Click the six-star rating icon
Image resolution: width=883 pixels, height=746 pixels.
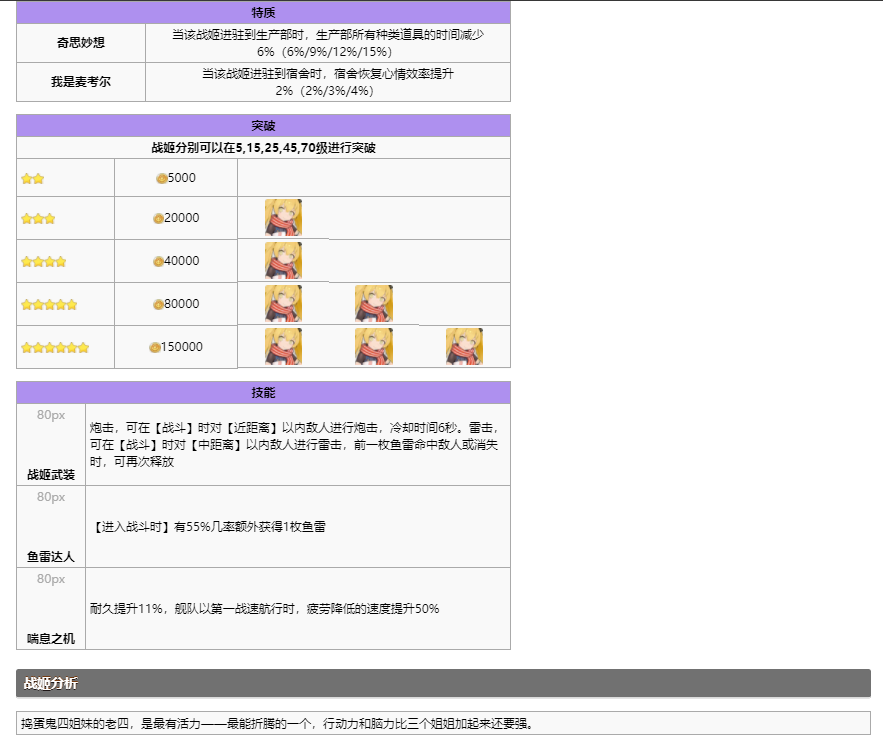55,348
